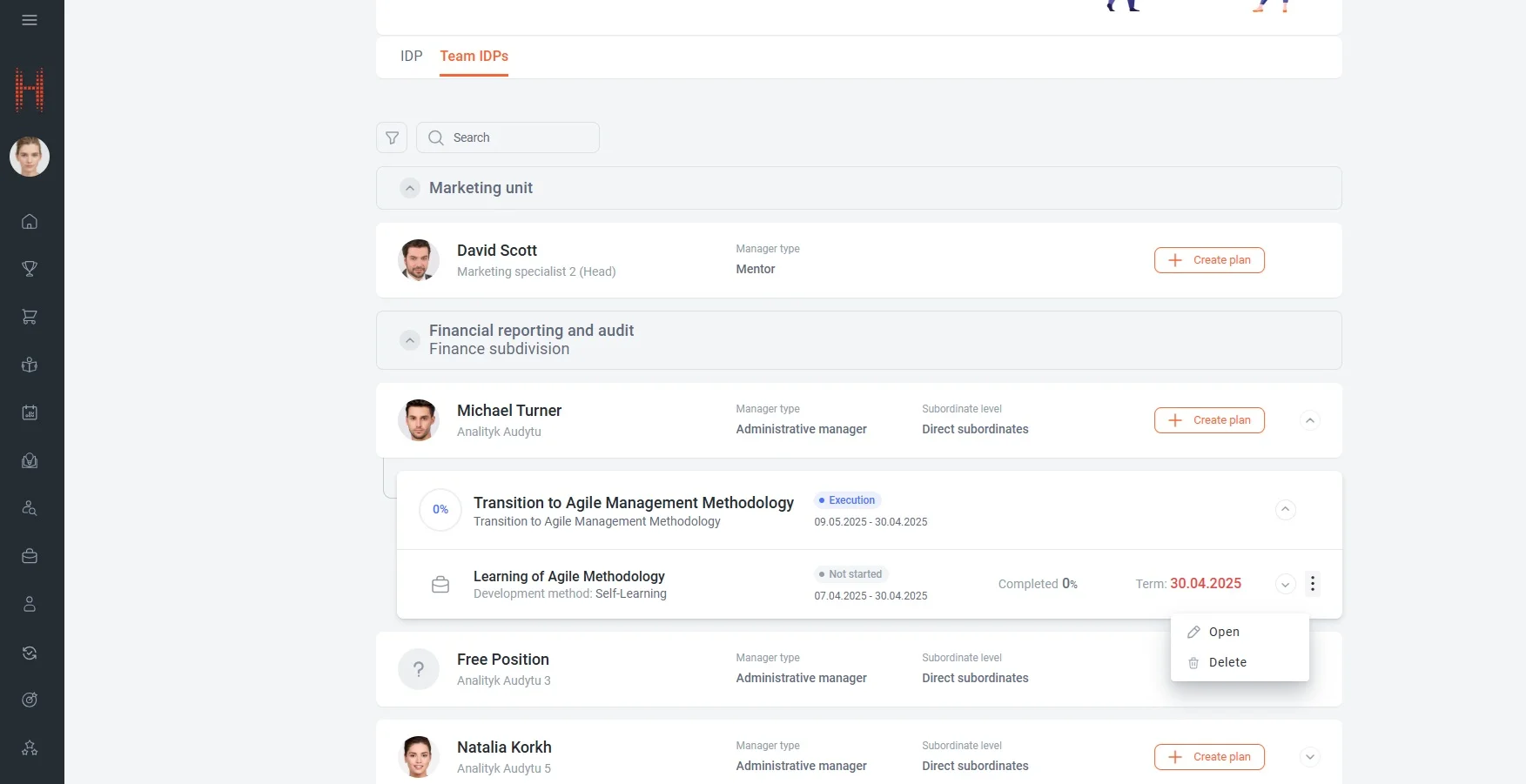Switch to the IDP tab
The height and width of the screenshot is (784, 1526).
pyautogui.click(x=411, y=57)
